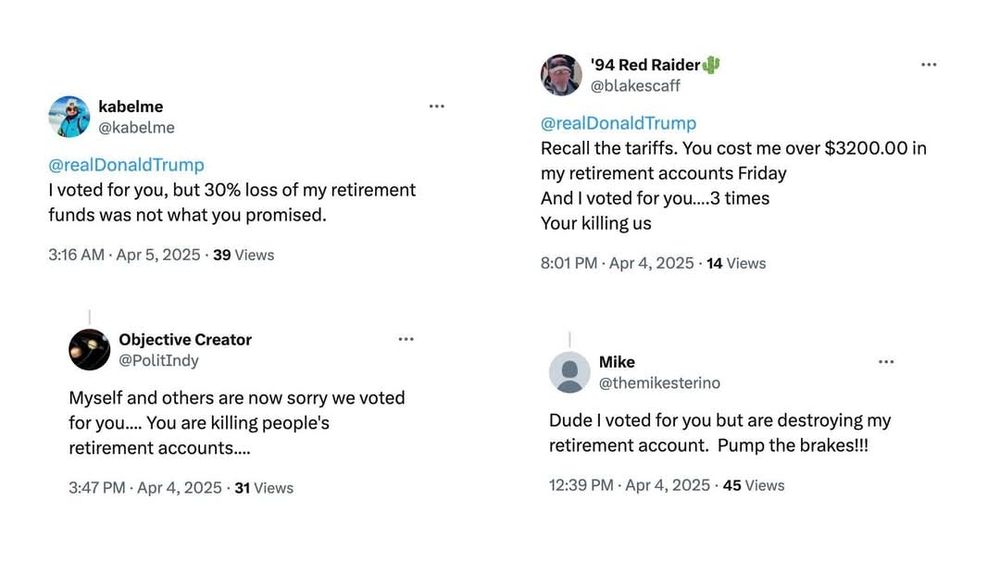The height and width of the screenshot is (563, 1000).
Task: Click the 3:16 AM · Apr 5, 2025 timestamp
Action: 124,255
